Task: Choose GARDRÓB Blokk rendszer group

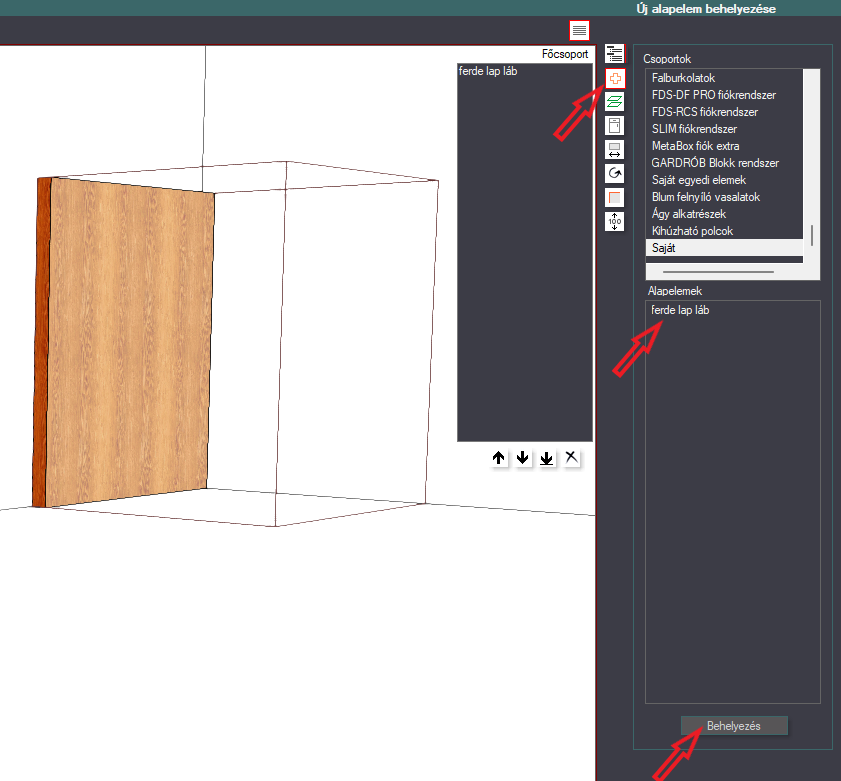Action: [724, 163]
